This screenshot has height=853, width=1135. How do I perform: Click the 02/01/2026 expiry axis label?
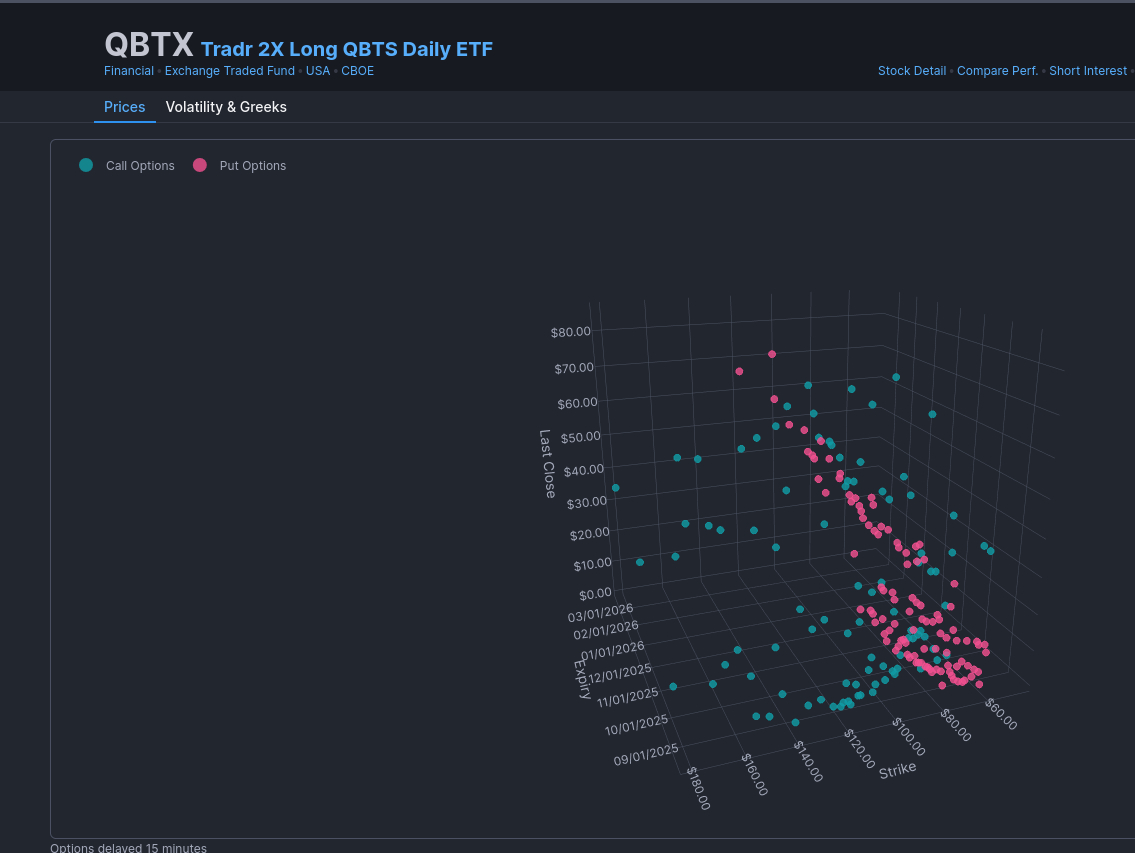click(x=606, y=630)
